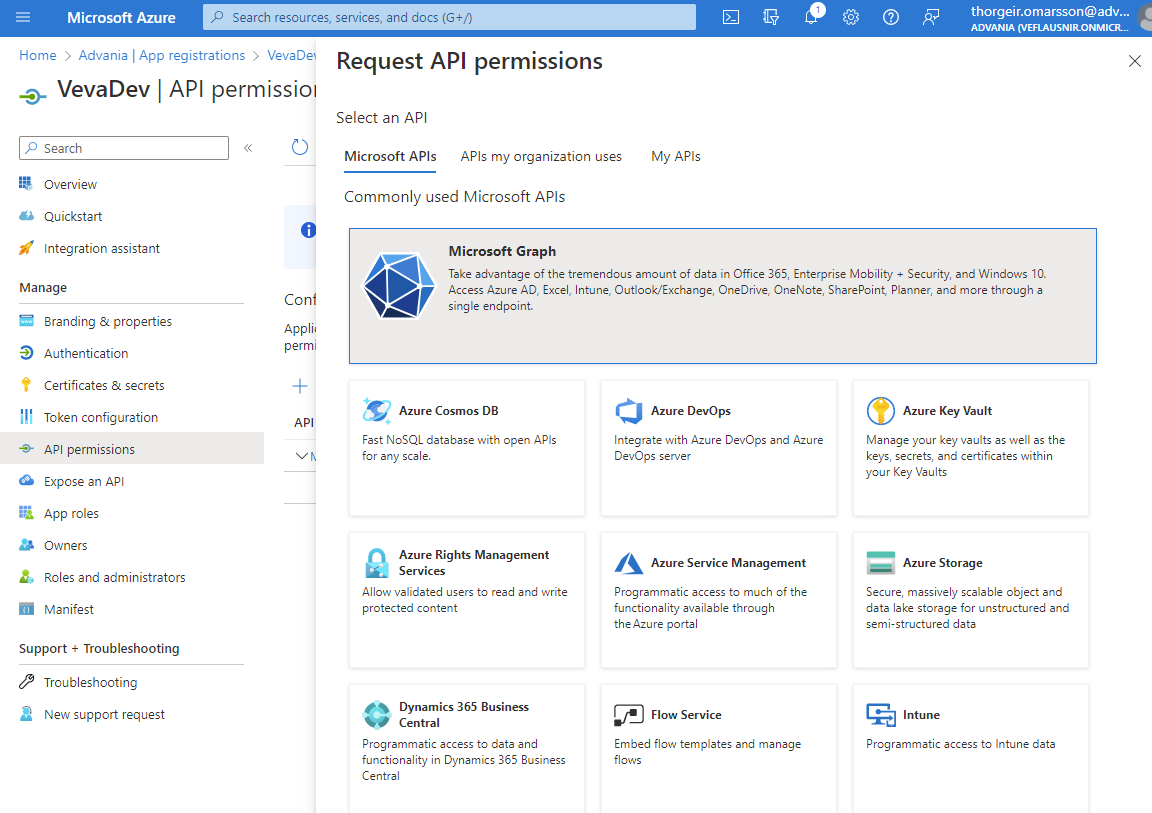Click the Intune devices icon

880,715
